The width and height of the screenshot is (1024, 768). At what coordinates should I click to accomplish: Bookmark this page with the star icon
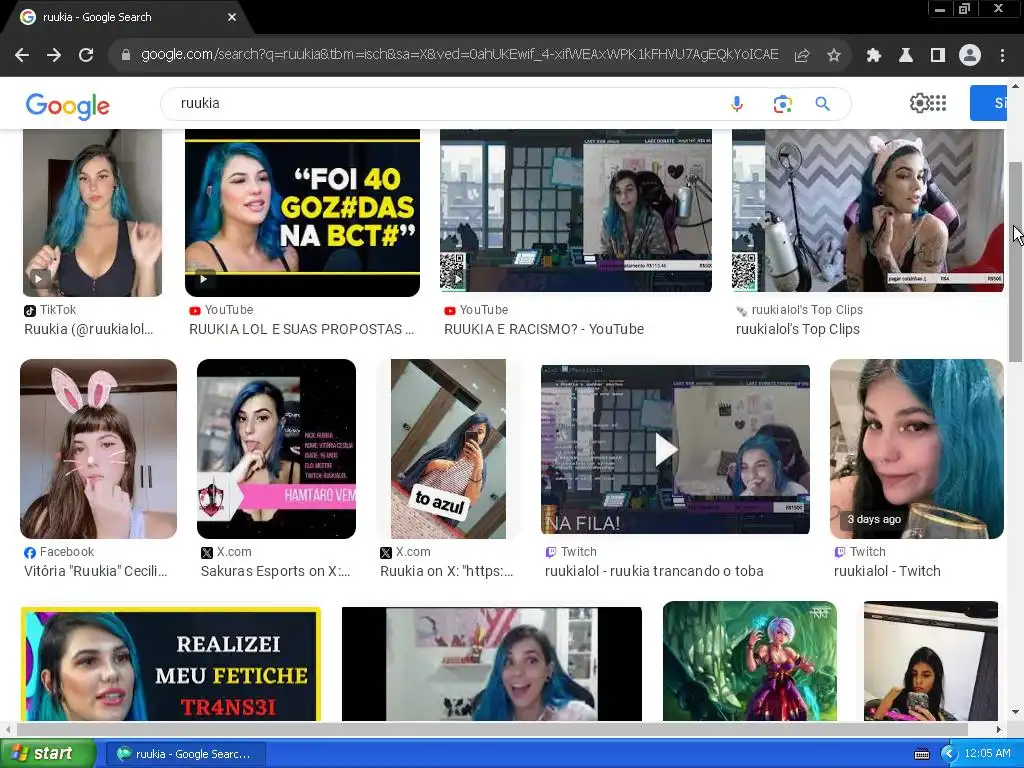[x=834, y=56]
